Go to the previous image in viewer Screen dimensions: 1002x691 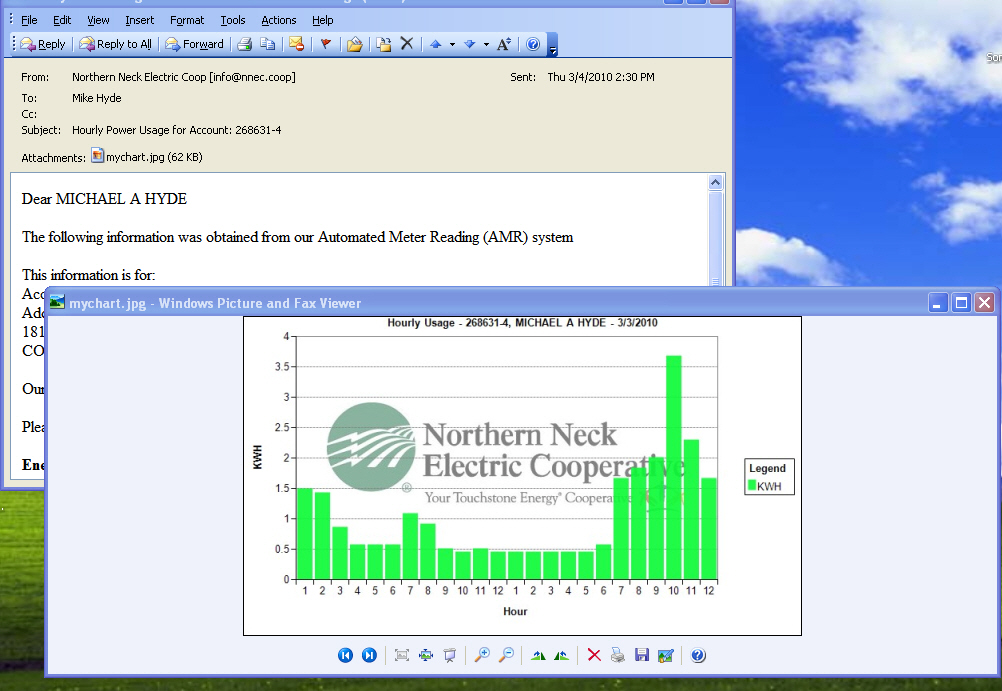pos(345,655)
